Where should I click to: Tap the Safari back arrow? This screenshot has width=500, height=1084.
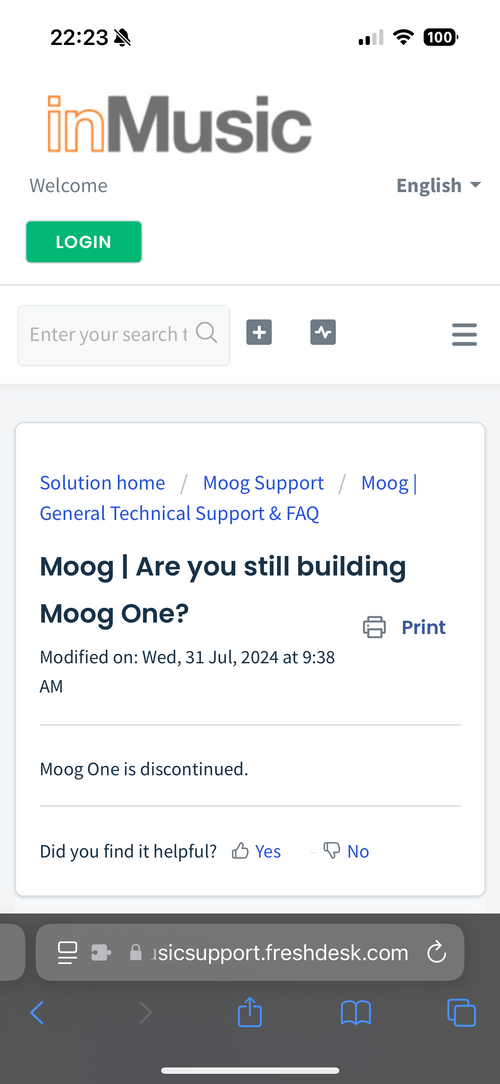tap(37, 1013)
